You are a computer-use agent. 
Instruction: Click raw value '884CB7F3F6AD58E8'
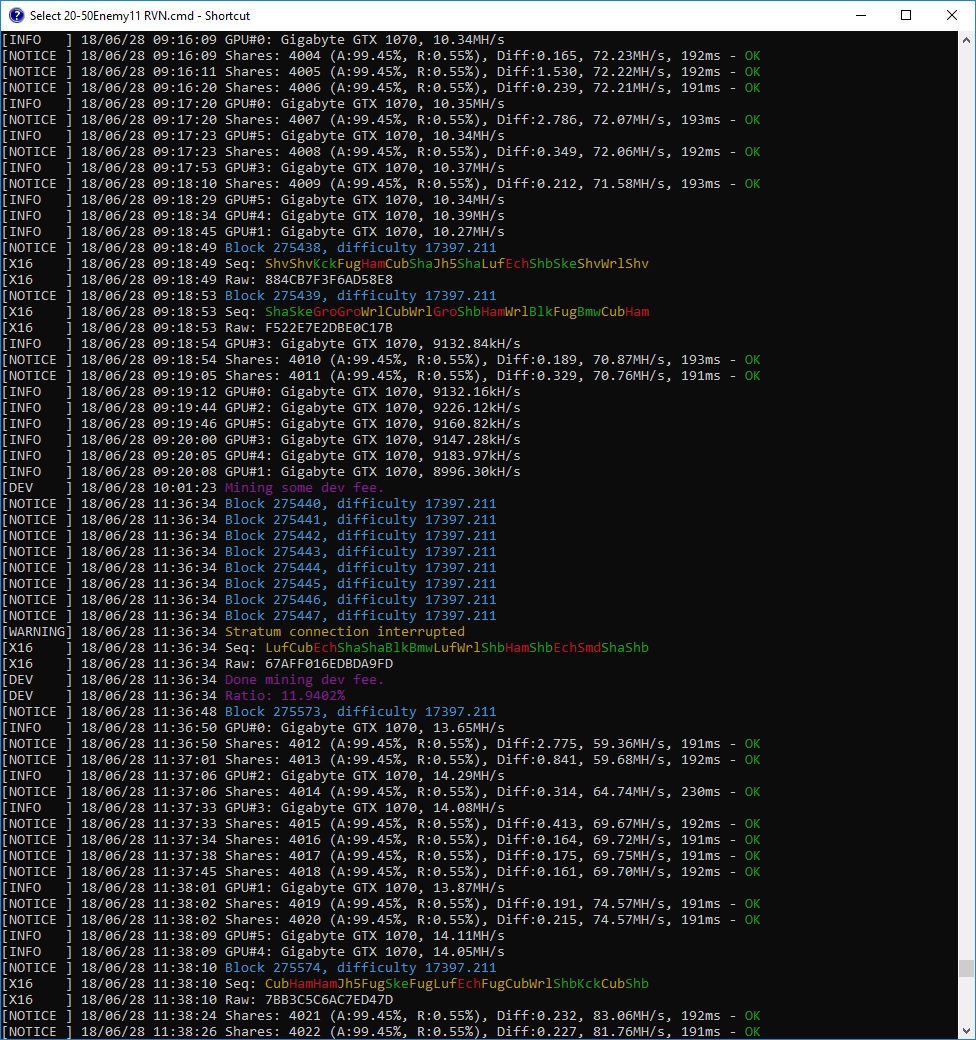pos(329,279)
